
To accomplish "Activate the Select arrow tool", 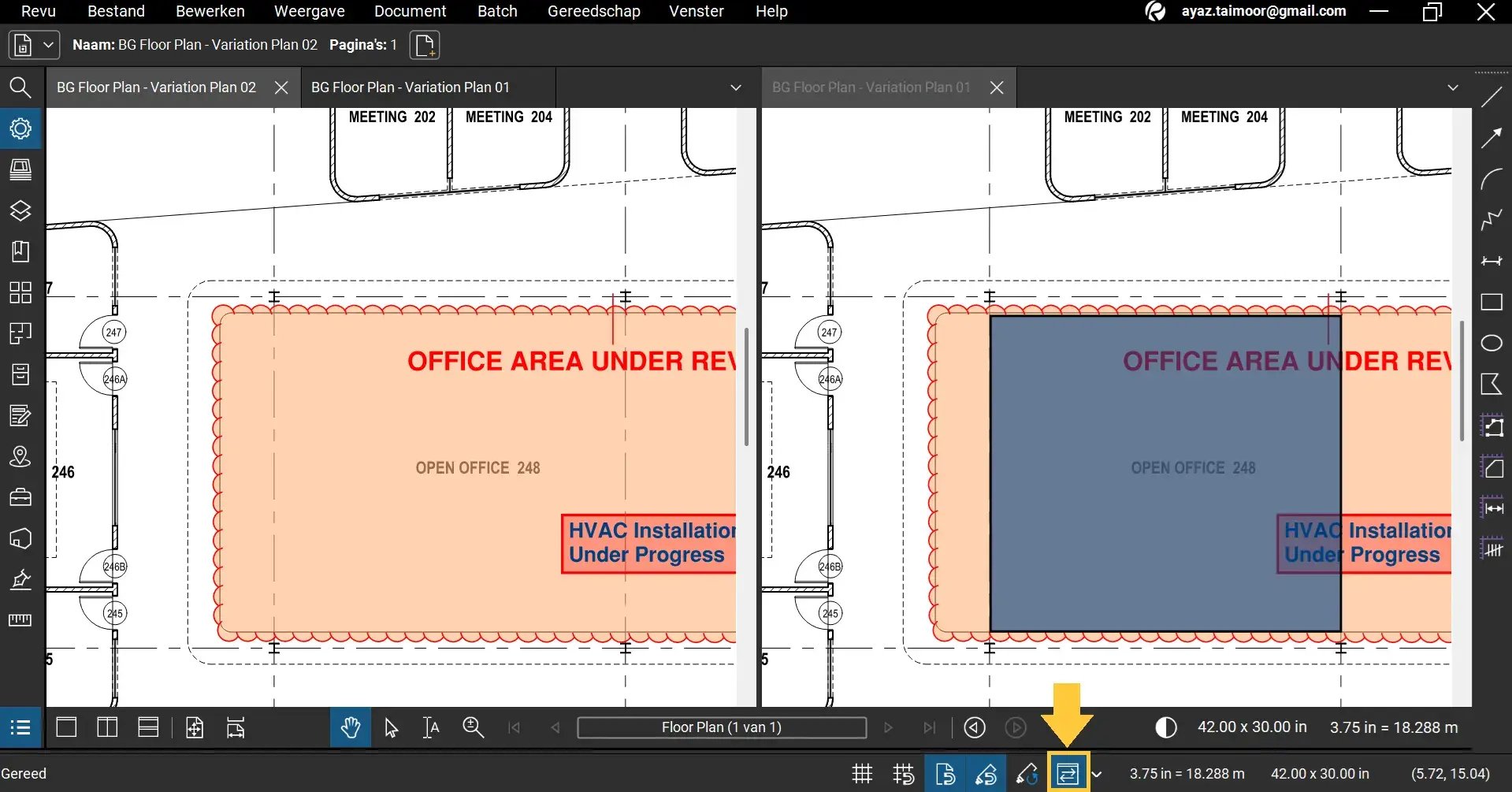I will tap(391, 727).
